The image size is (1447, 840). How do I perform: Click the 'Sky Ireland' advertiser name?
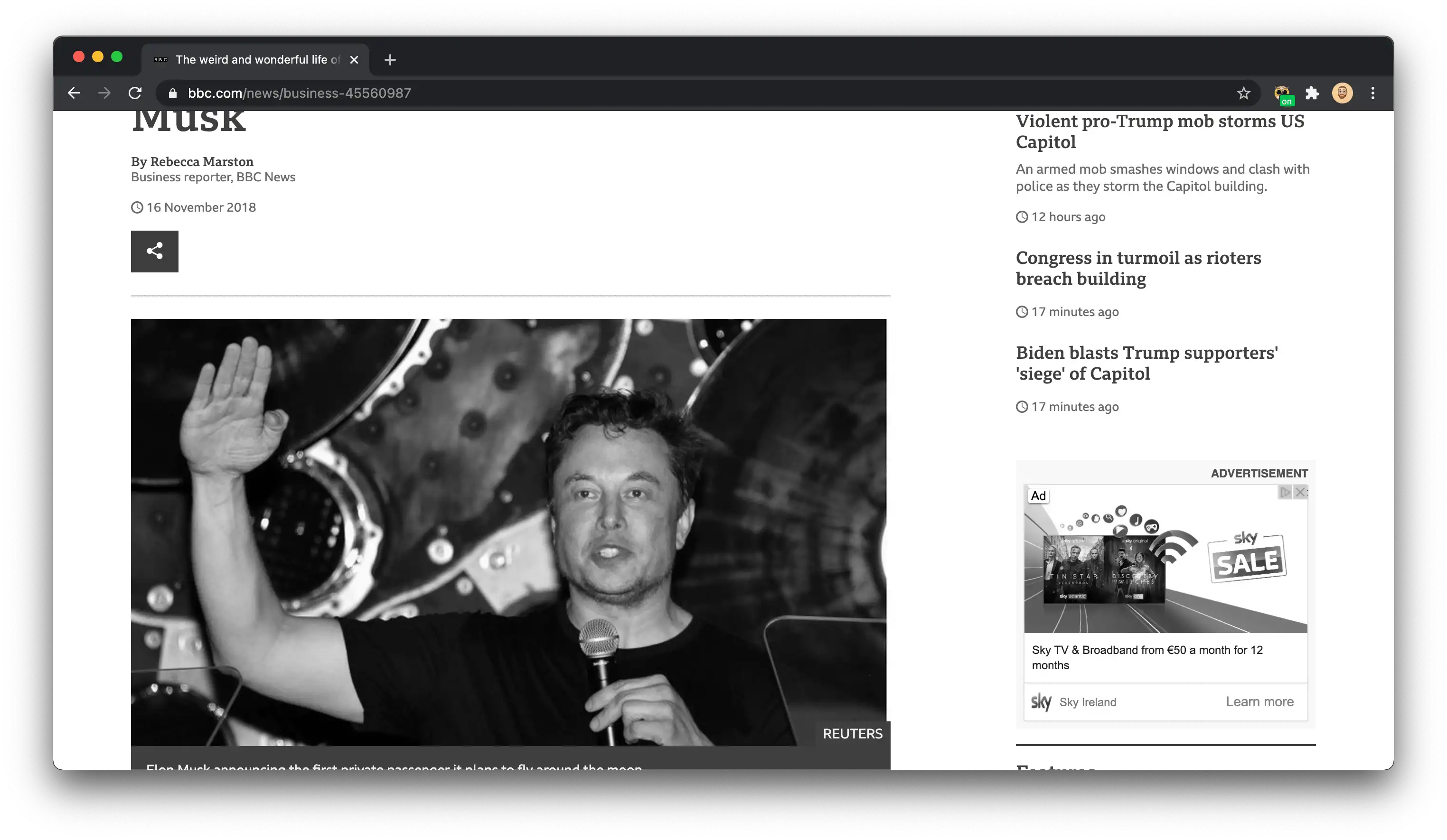point(1088,702)
